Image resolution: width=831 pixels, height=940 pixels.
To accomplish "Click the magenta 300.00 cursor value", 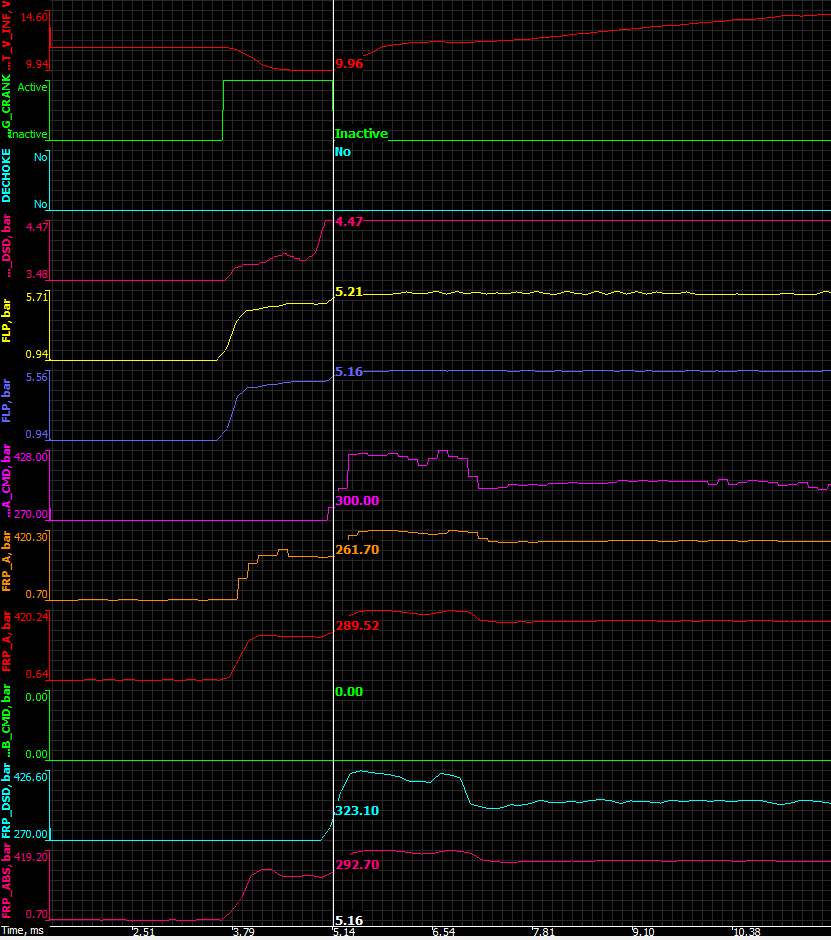I will [357, 501].
